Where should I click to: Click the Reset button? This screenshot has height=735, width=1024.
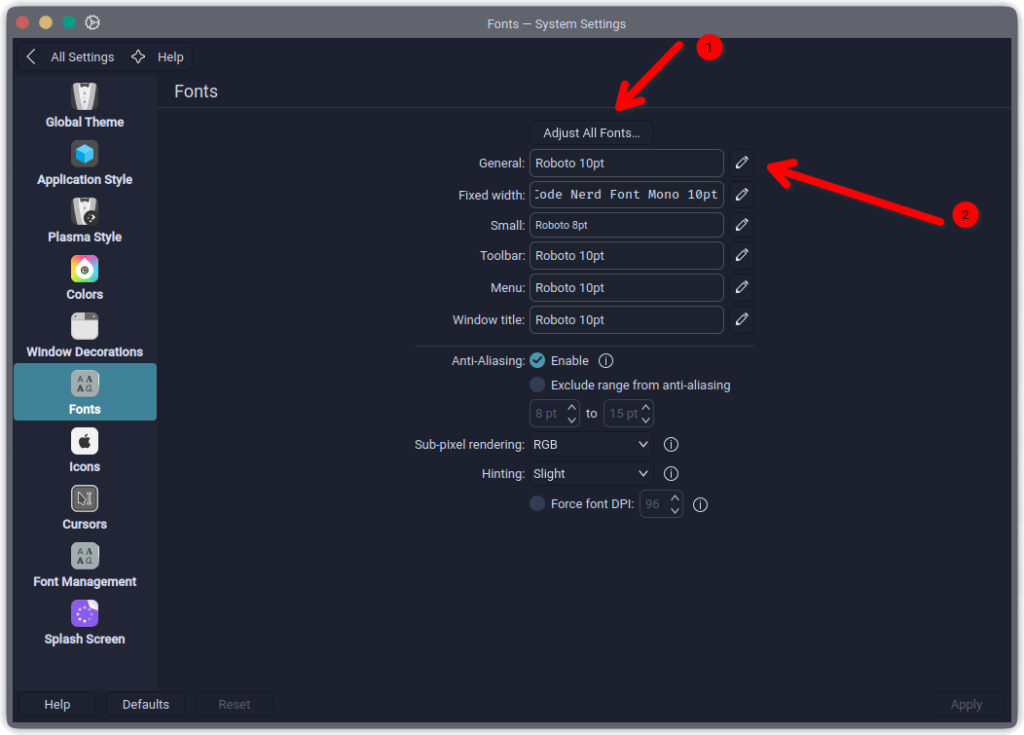coord(234,704)
